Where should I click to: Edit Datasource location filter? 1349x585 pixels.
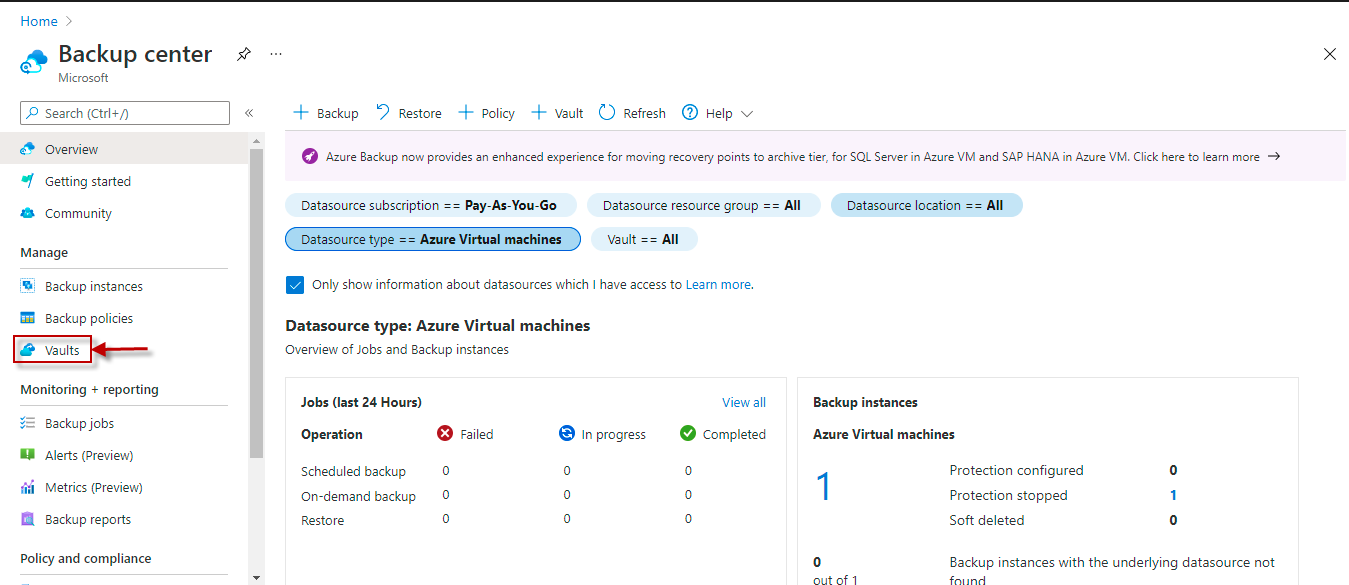coord(926,205)
